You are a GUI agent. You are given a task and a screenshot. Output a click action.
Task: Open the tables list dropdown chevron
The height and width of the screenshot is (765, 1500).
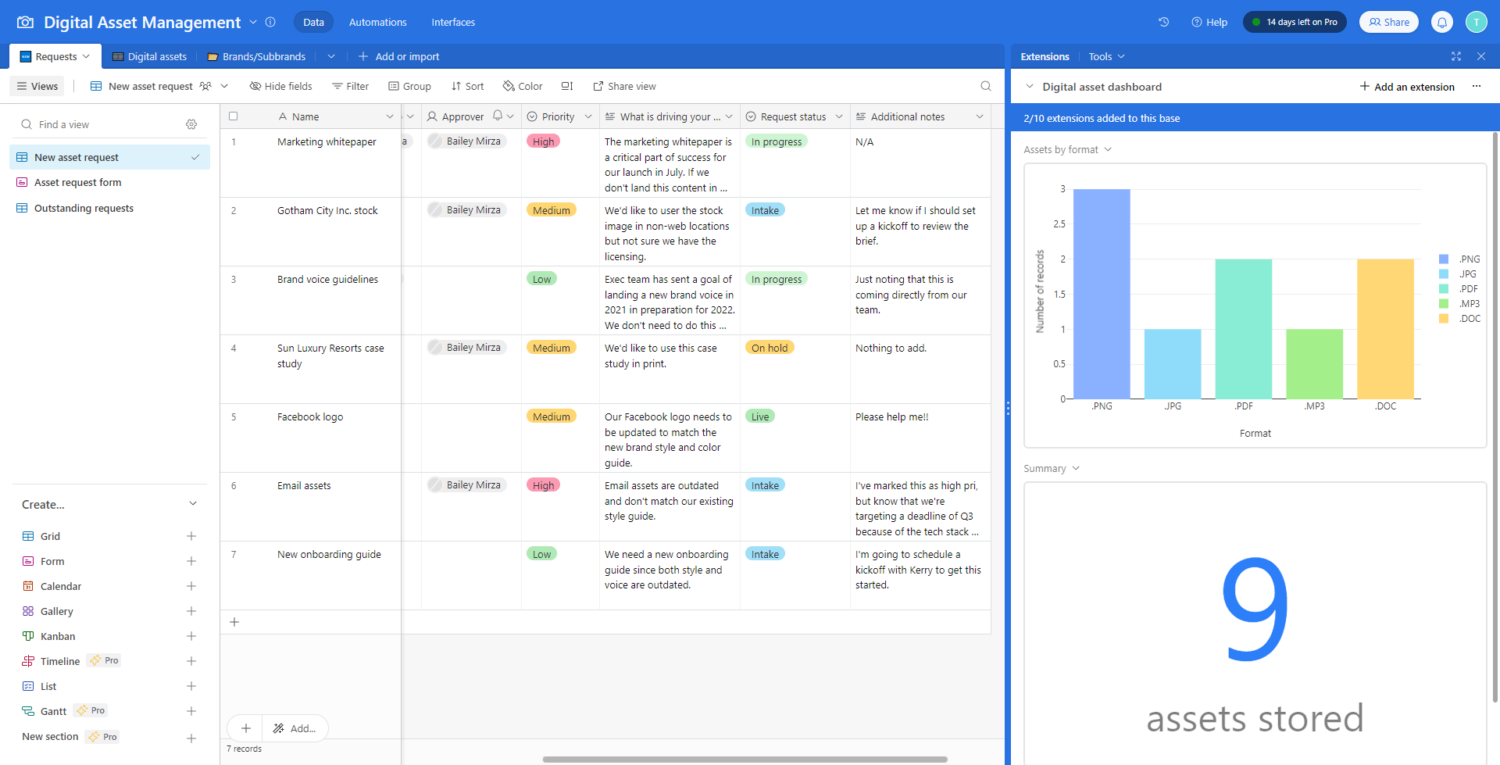331,57
